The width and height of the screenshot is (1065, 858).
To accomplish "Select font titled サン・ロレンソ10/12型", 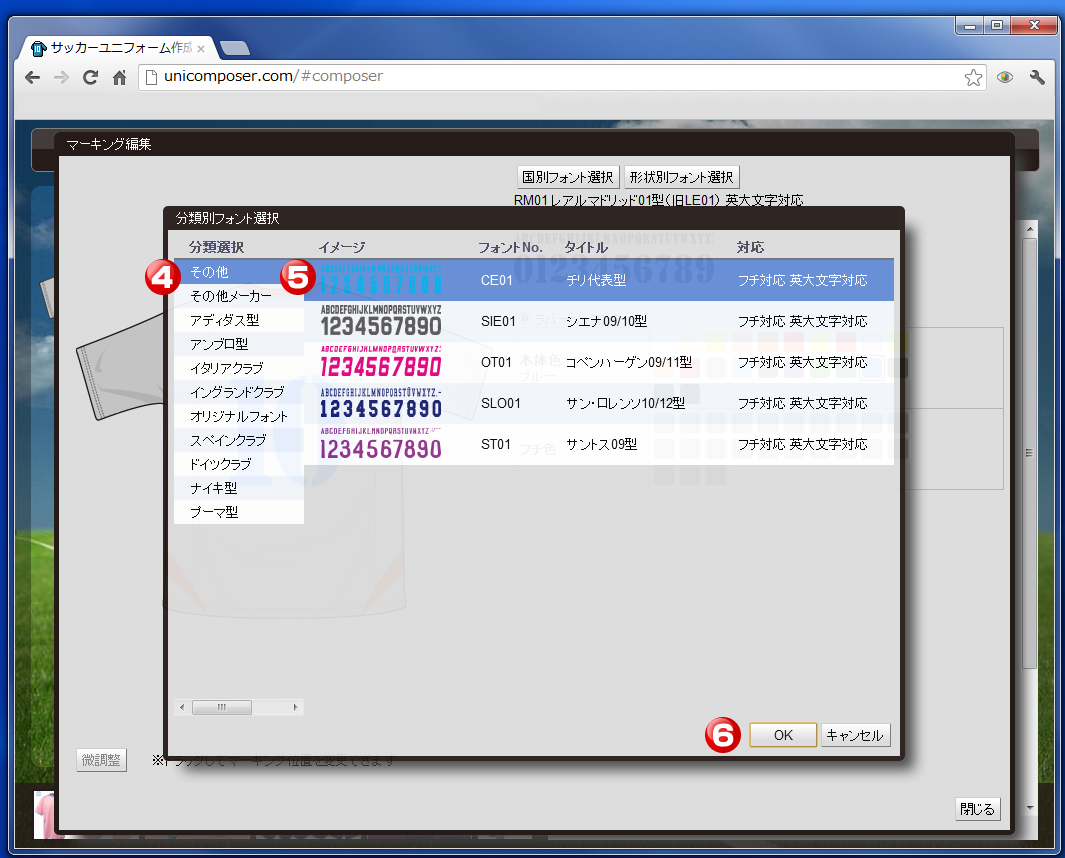I will (626, 404).
